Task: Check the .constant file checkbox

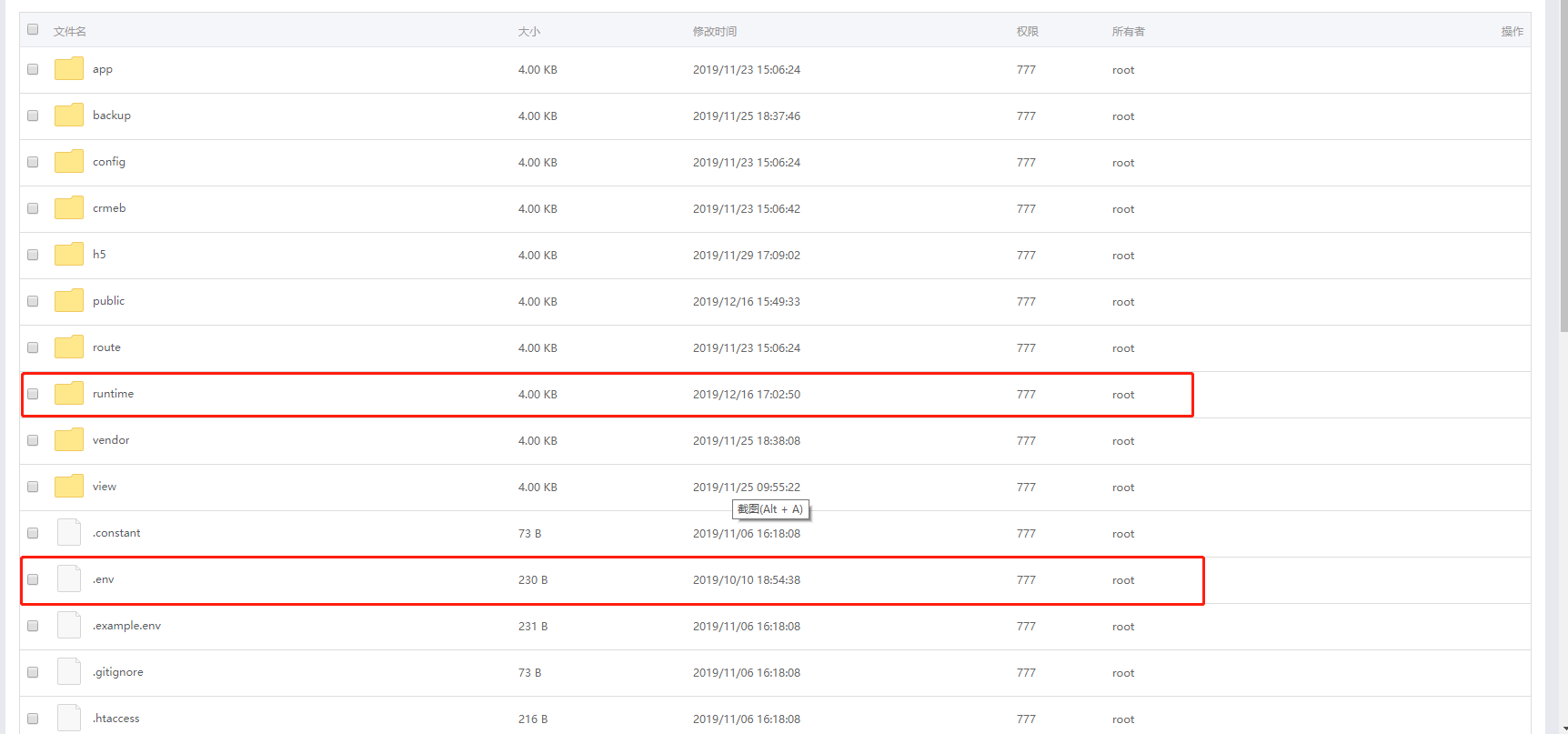Action: [x=33, y=533]
